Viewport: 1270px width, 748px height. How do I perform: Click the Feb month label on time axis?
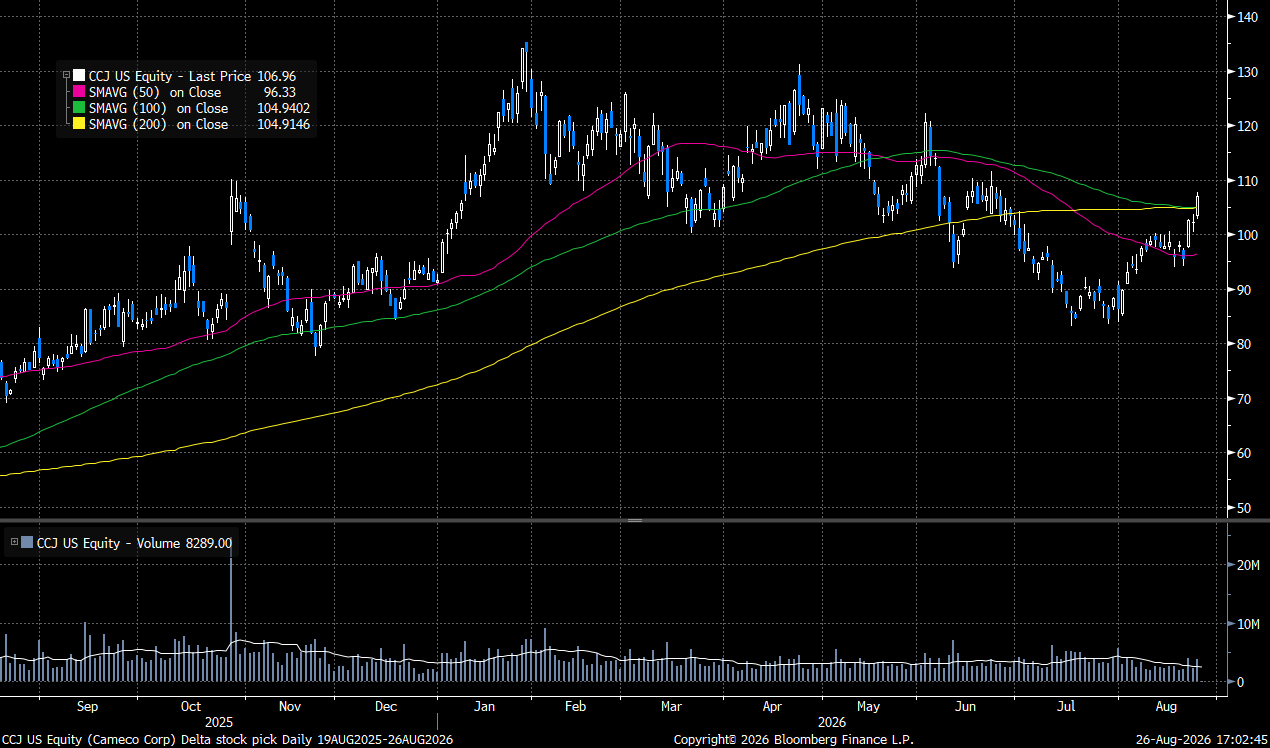pyautogui.click(x=575, y=707)
